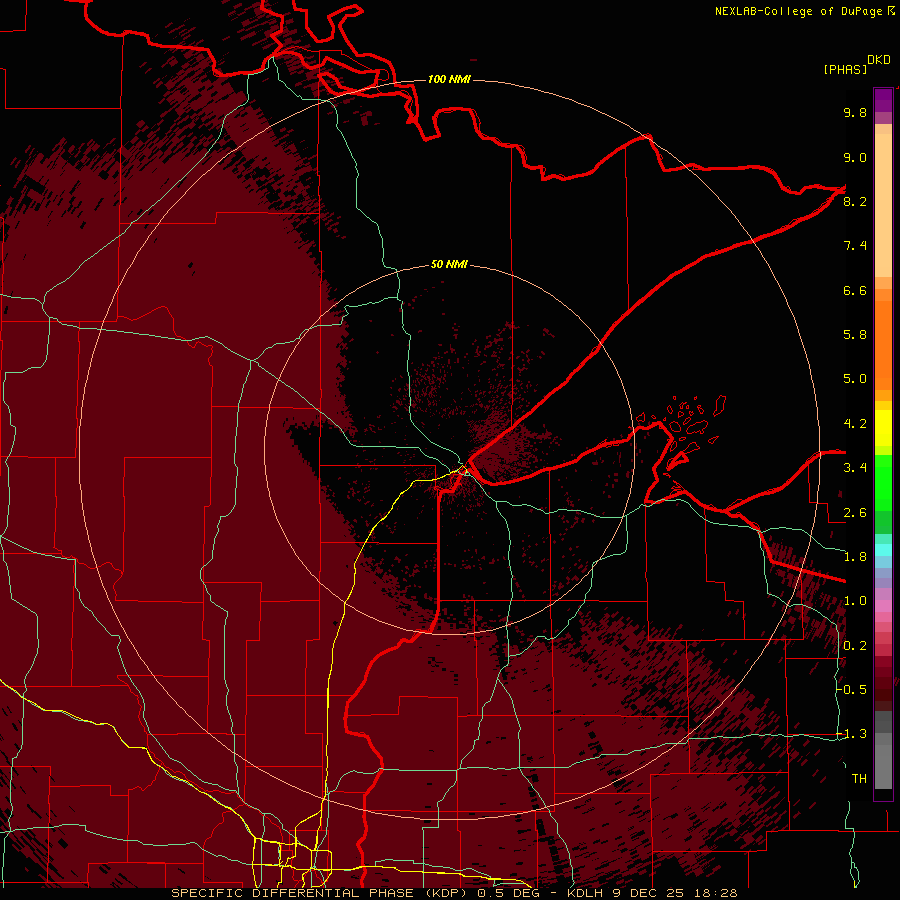The width and height of the screenshot is (900, 900).
Task: Click the 7.4 scale value
Action: 855,246
